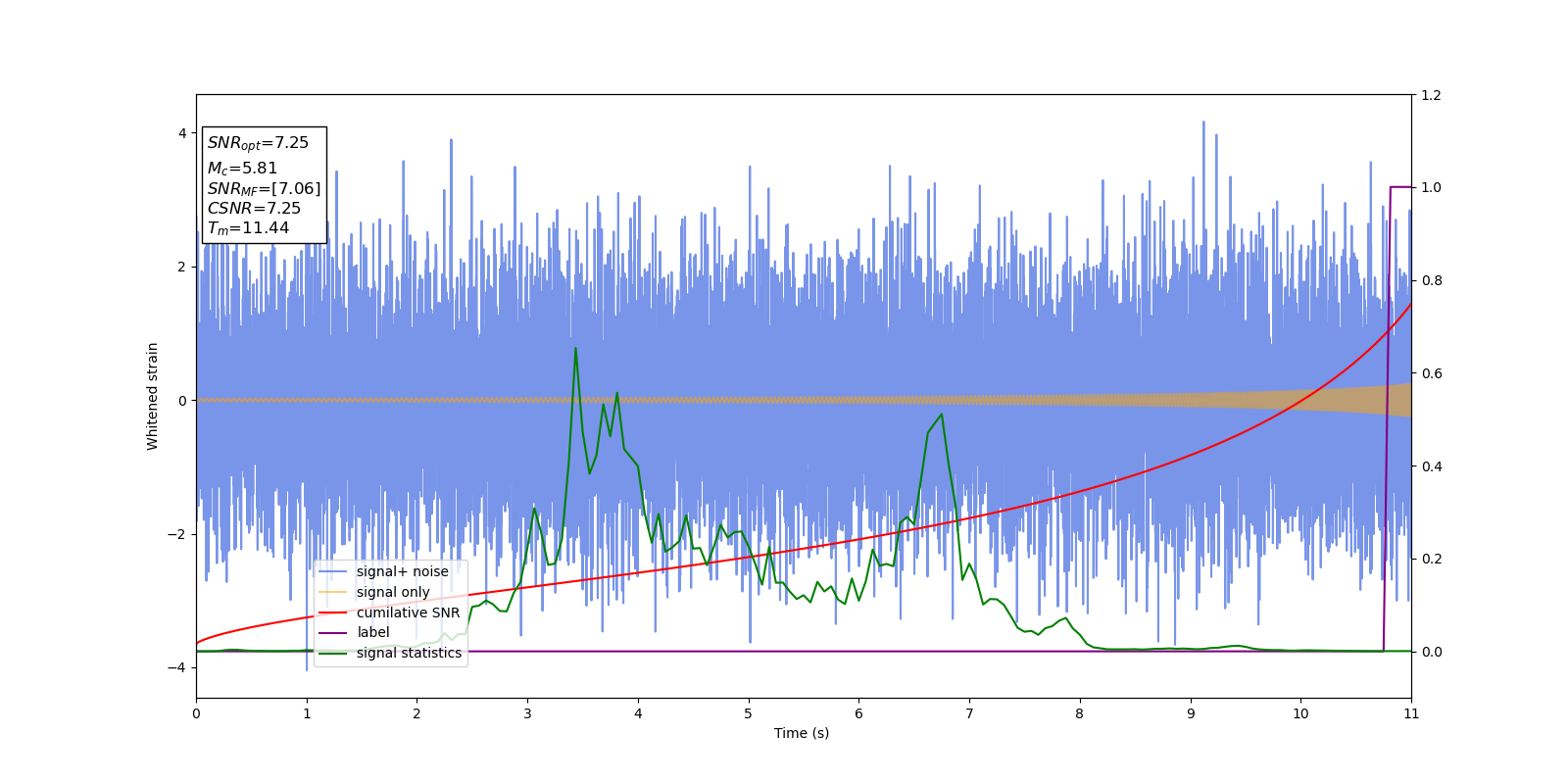Click the tallest green signal statistics peak

click(x=575, y=348)
